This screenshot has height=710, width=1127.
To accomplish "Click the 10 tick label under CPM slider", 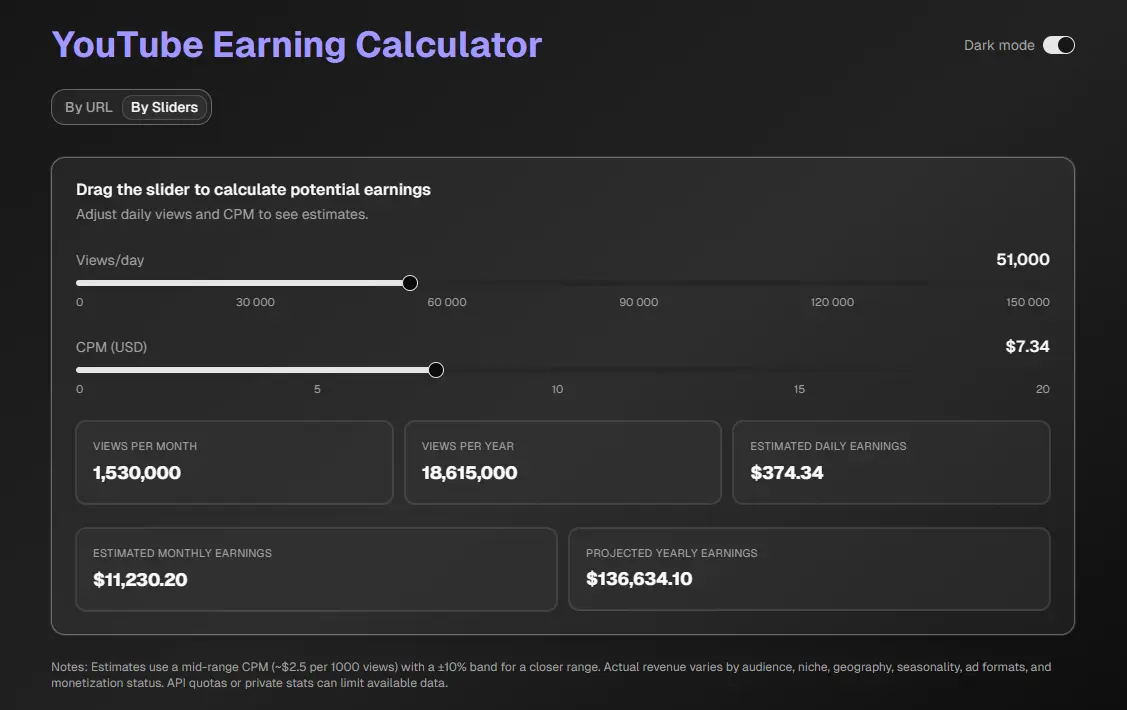I will [557, 389].
